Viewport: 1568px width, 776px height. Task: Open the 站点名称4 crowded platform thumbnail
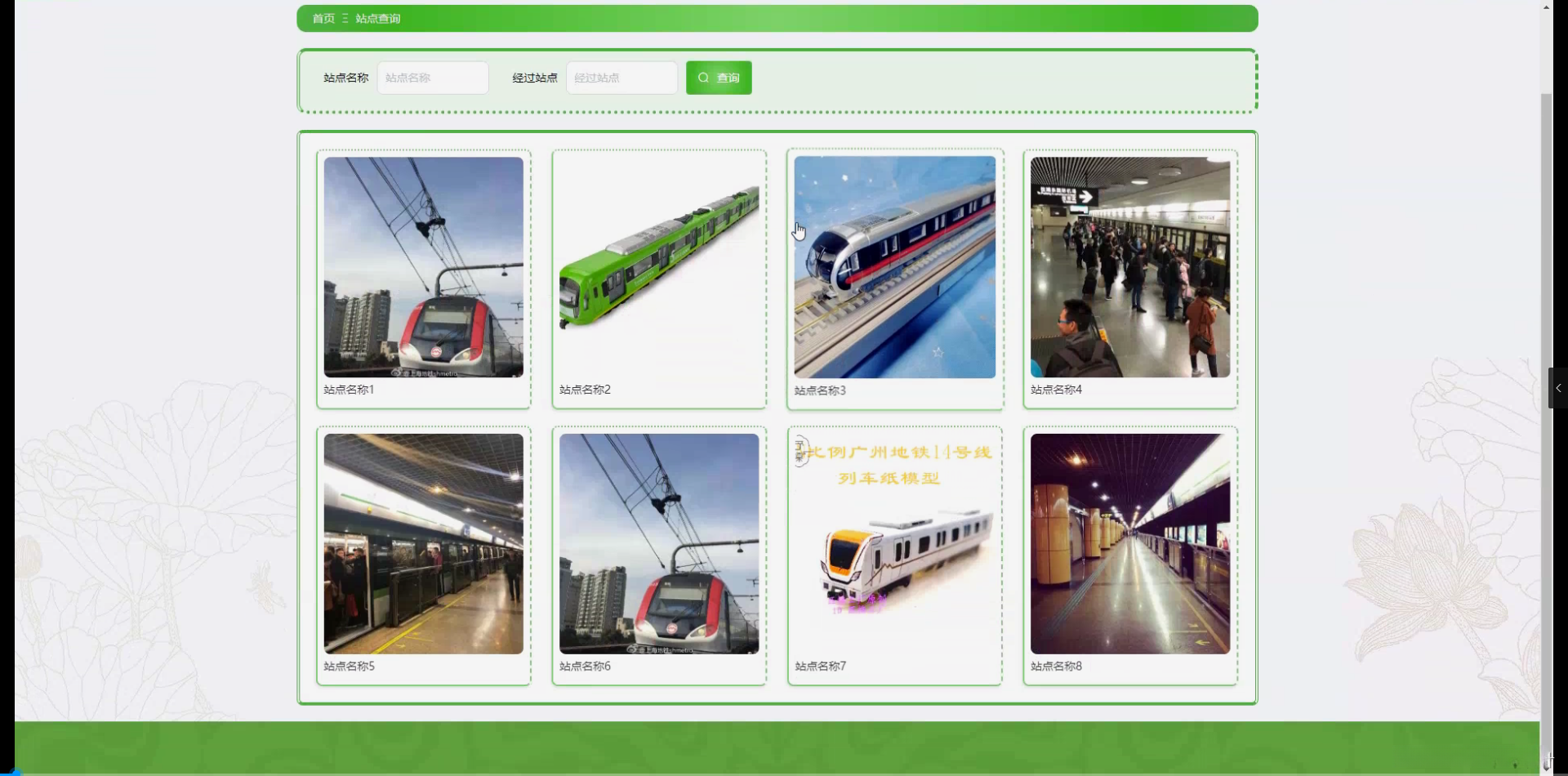(1130, 267)
